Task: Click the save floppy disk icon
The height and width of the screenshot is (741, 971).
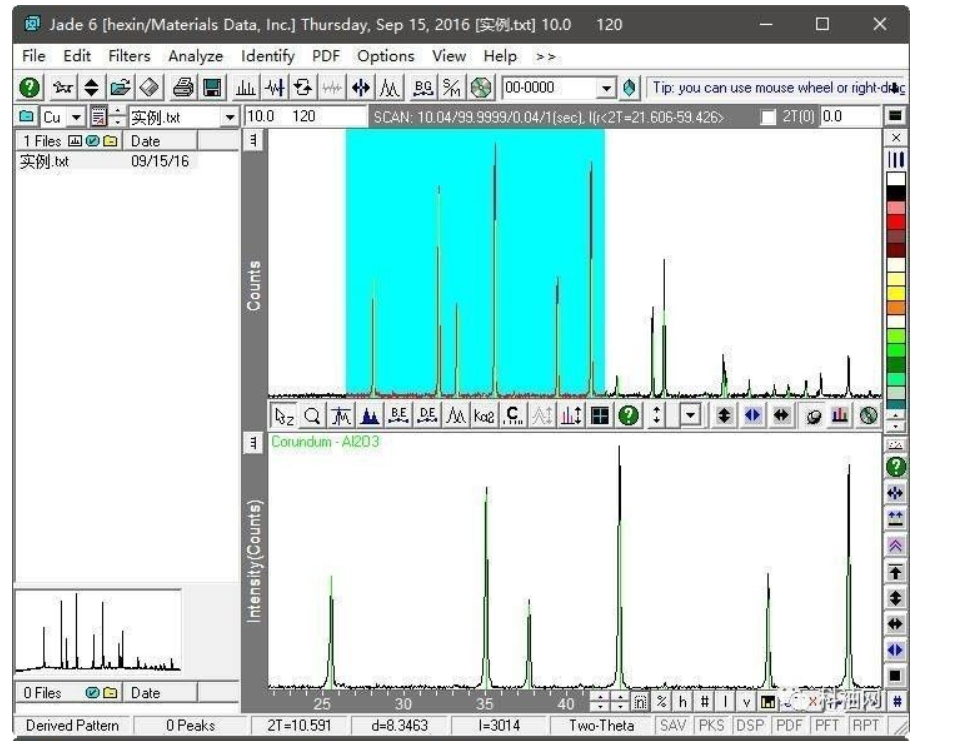Action: point(212,88)
